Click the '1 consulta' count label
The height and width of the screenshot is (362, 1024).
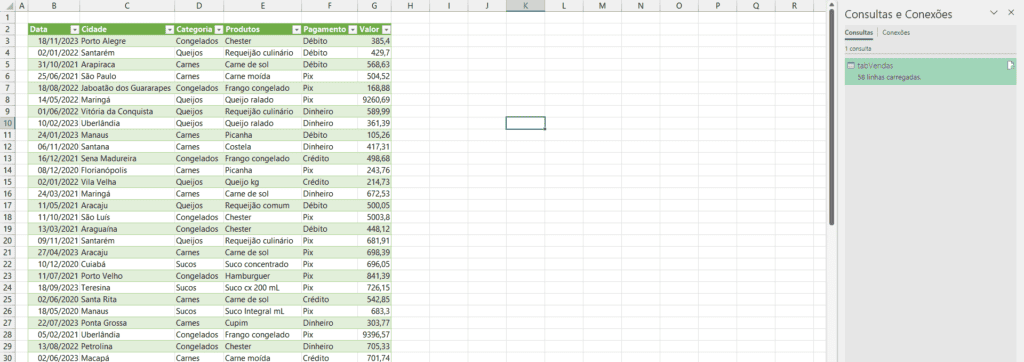tap(857, 48)
